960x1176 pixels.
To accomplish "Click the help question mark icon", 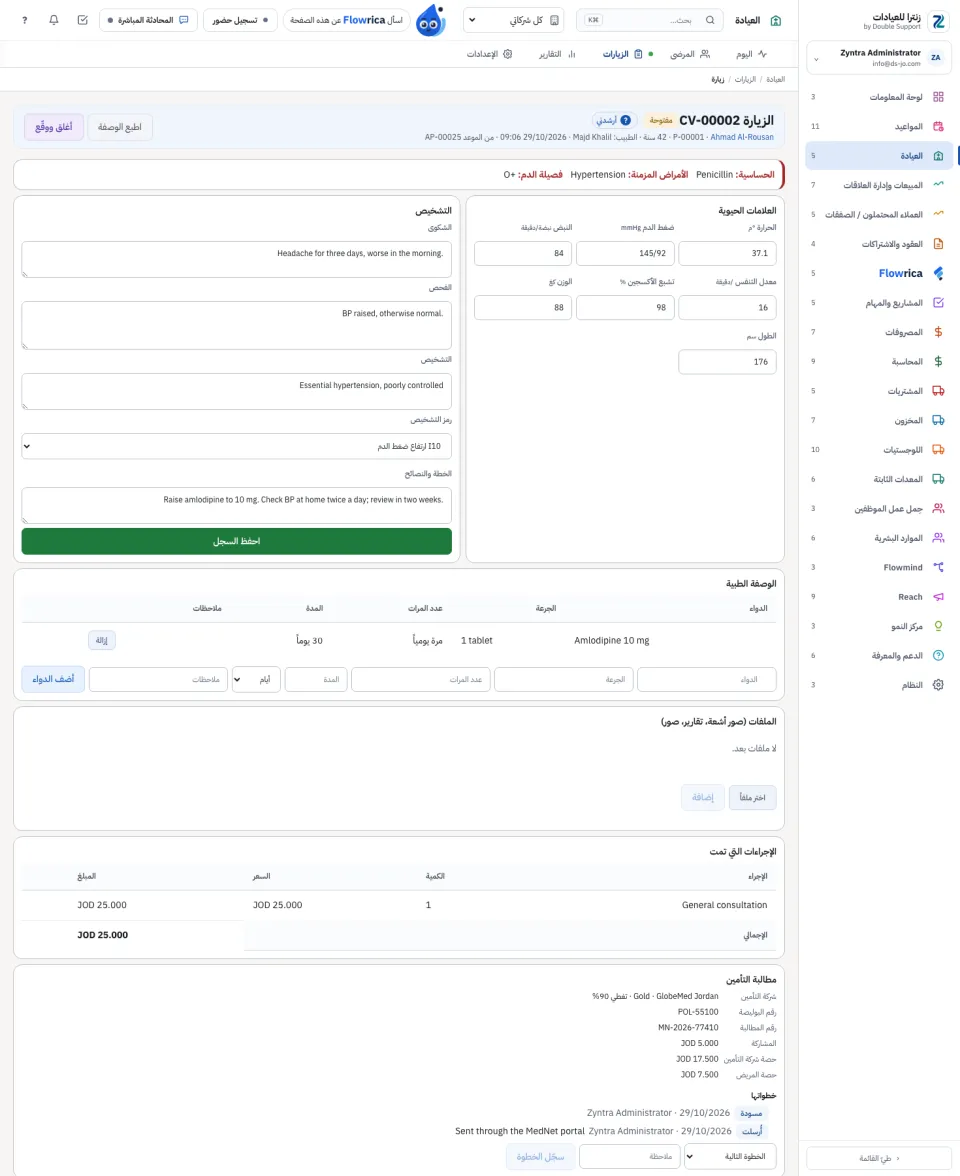I will [x=25, y=20].
